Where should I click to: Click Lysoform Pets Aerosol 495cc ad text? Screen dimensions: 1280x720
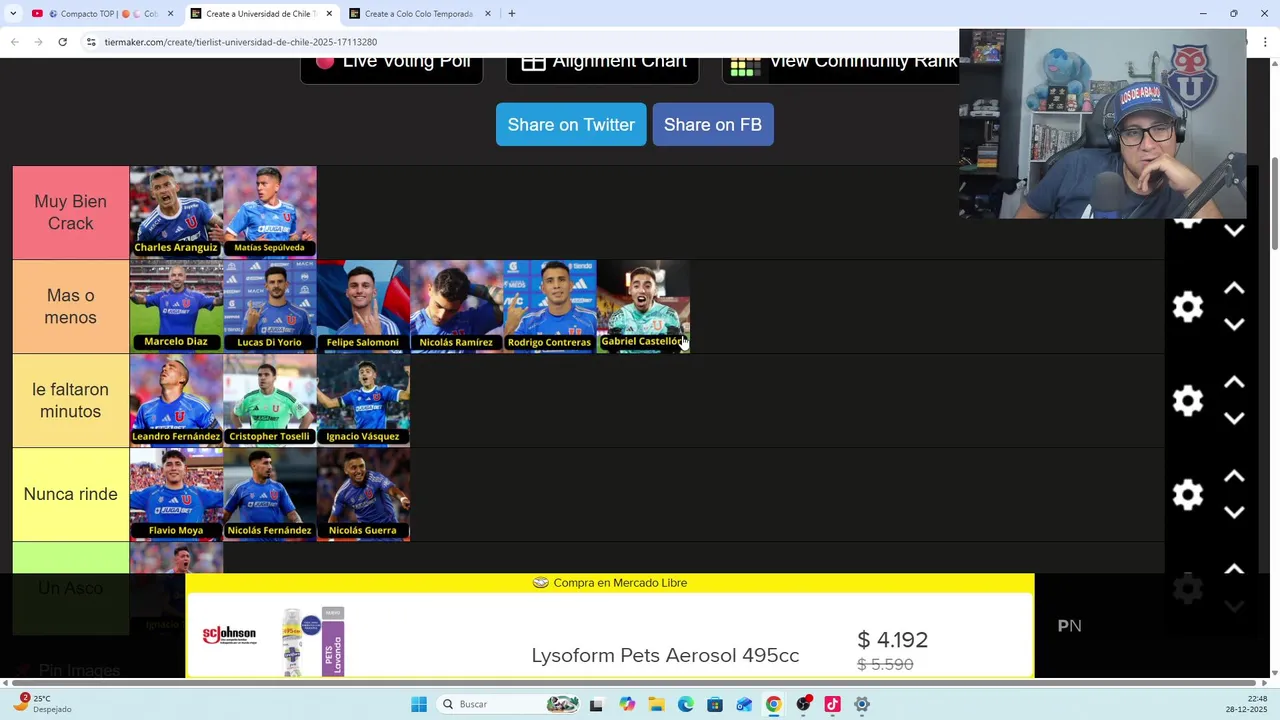point(665,656)
